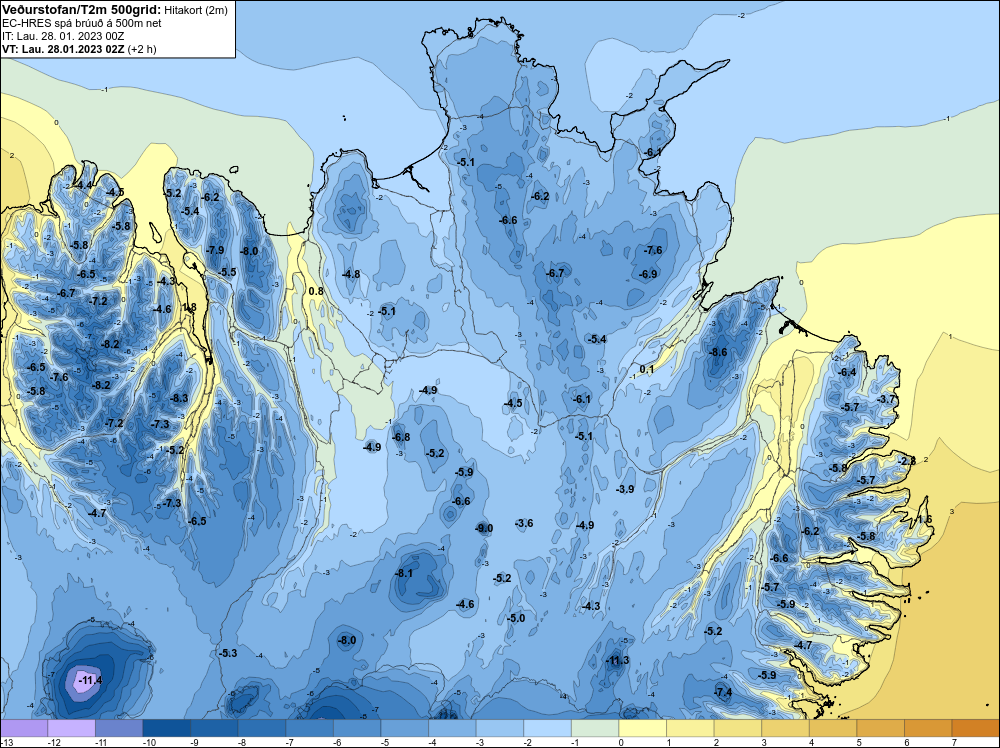The height and width of the screenshot is (748, 1000).
Task: Click the legend scale label '-10'
Action: pos(149,742)
